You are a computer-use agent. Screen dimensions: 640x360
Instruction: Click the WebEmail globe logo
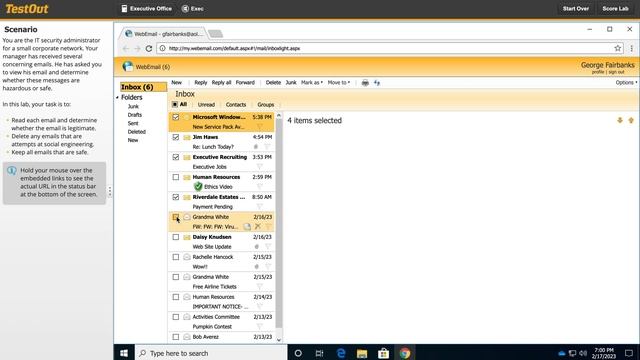[x=128, y=67]
